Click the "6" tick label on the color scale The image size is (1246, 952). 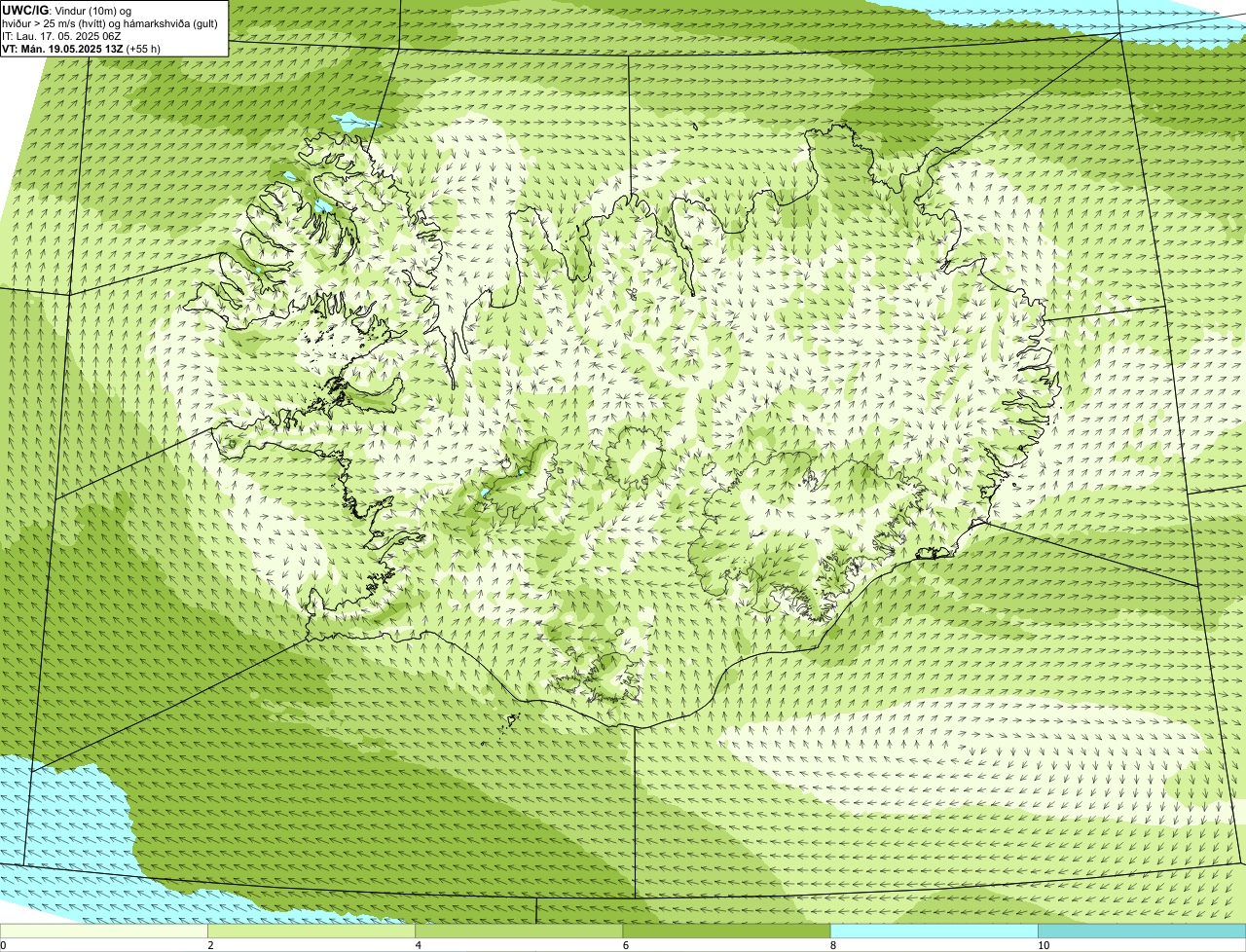[625, 945]
